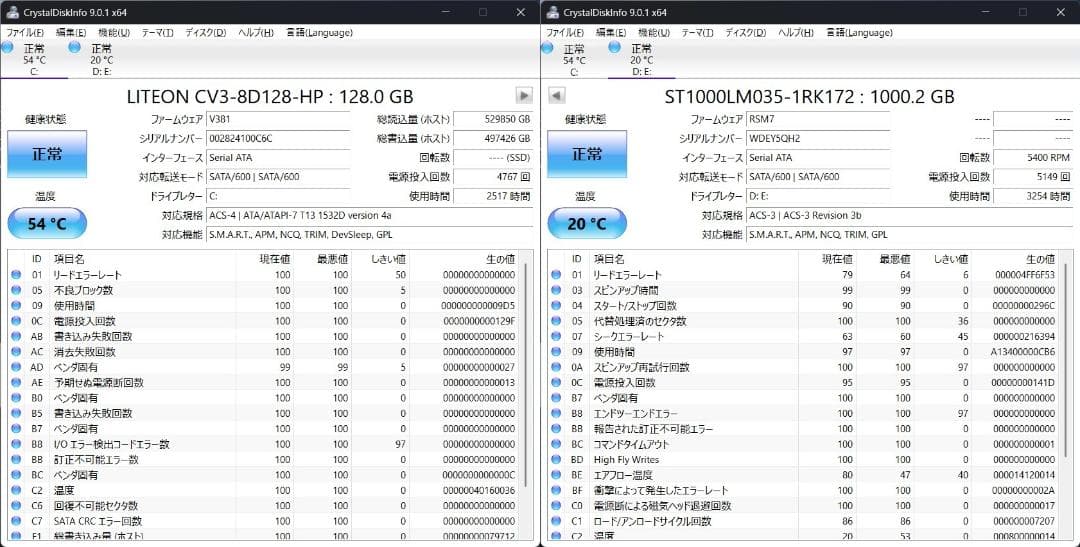Viewport: 1080px width, 547px height.
Task: Click the 20 °C temperature button
Action: 587,223
